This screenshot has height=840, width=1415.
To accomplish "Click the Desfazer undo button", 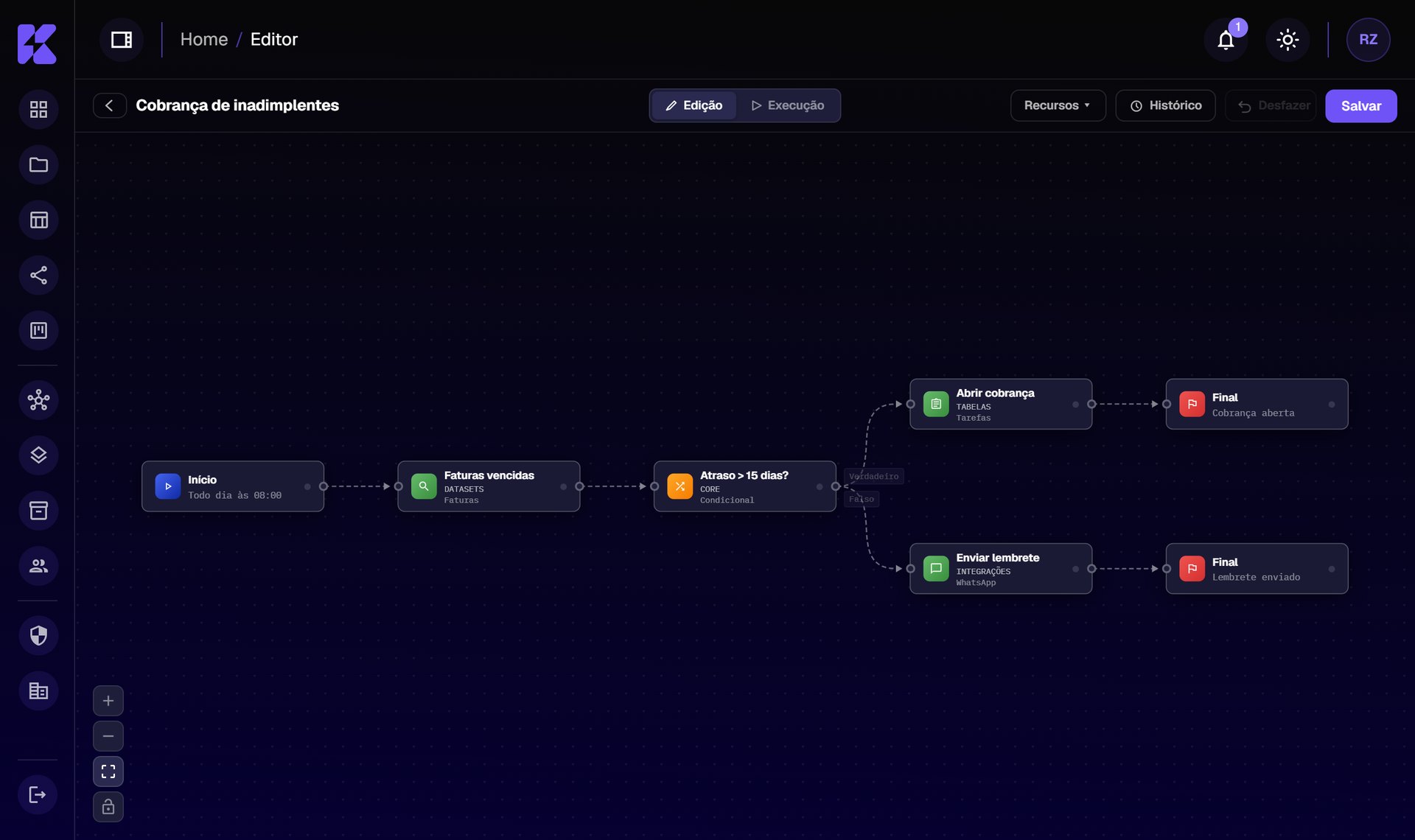I will click(x=1271, y=105).
